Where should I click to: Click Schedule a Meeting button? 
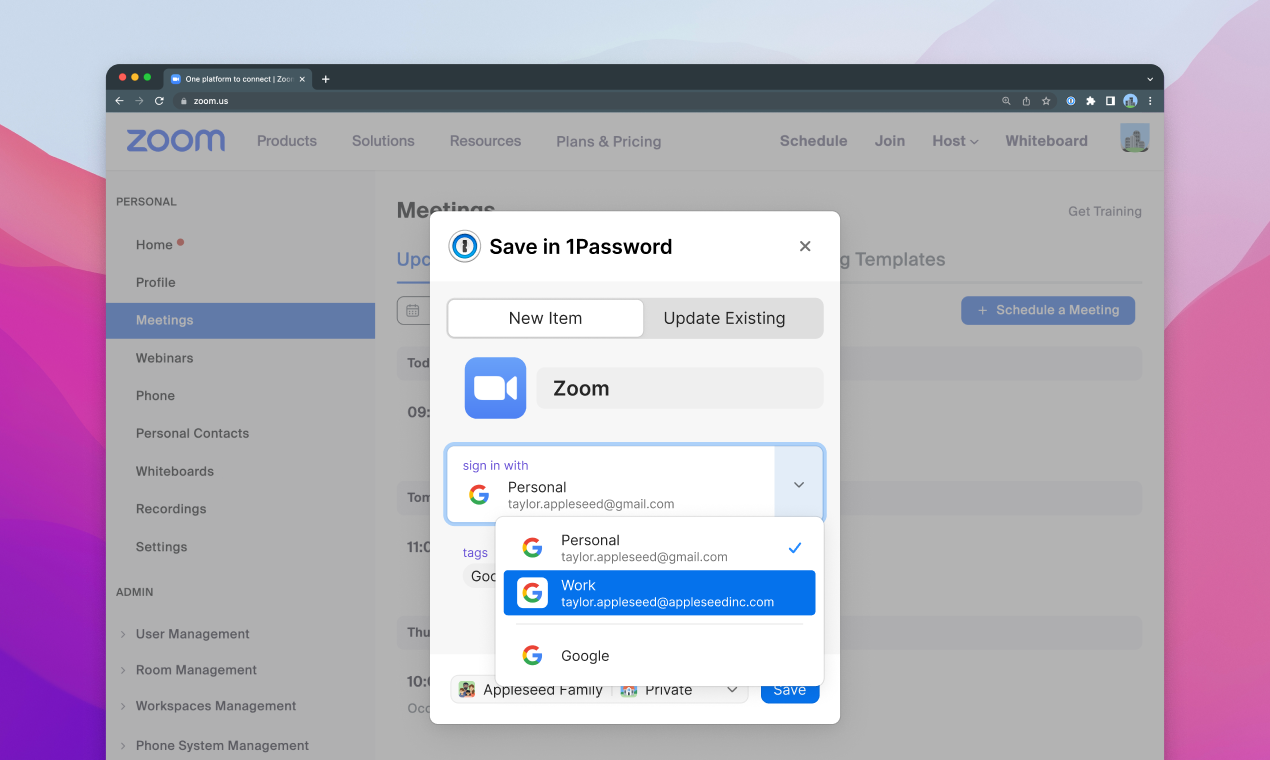[1048, 310]
